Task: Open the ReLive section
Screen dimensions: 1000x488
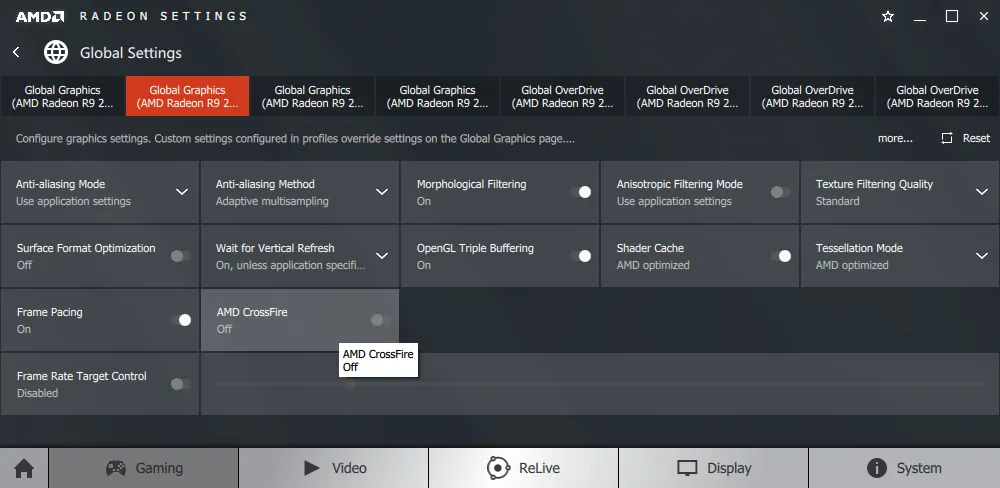Action: pos(524,468)
